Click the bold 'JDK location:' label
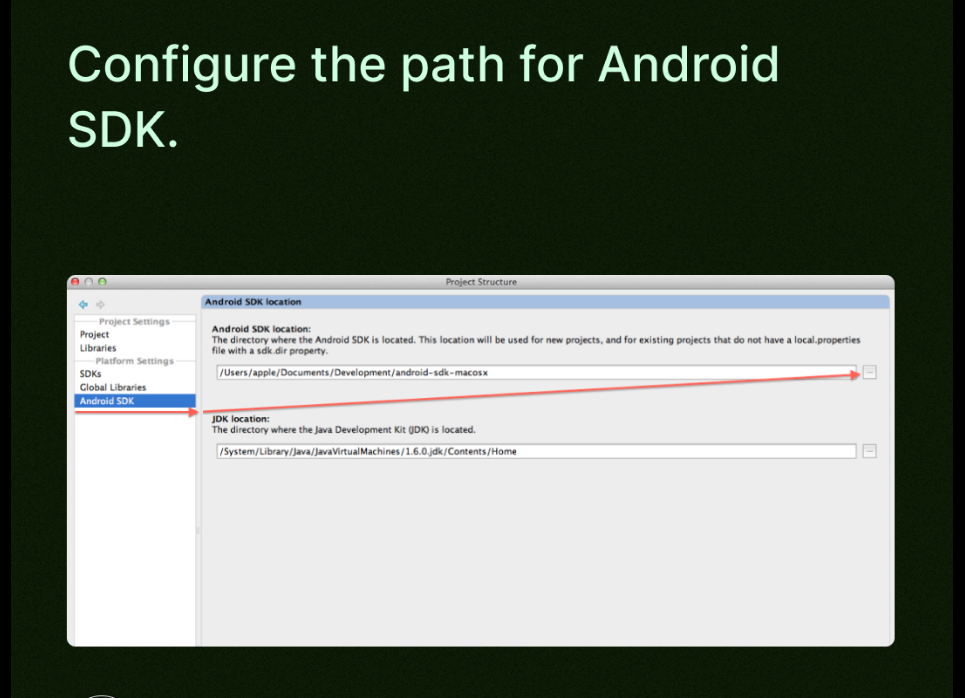The height and width of the screenshot is (698, 965). pyautogui.click(x=241, y=419)
